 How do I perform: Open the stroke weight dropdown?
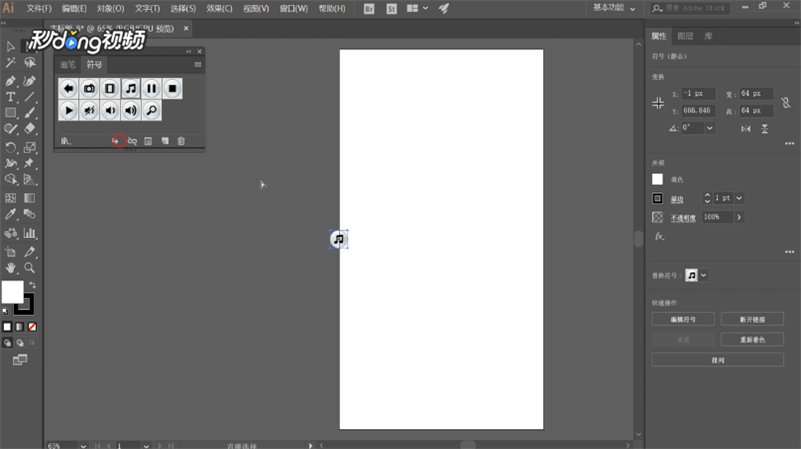point(739,198)
